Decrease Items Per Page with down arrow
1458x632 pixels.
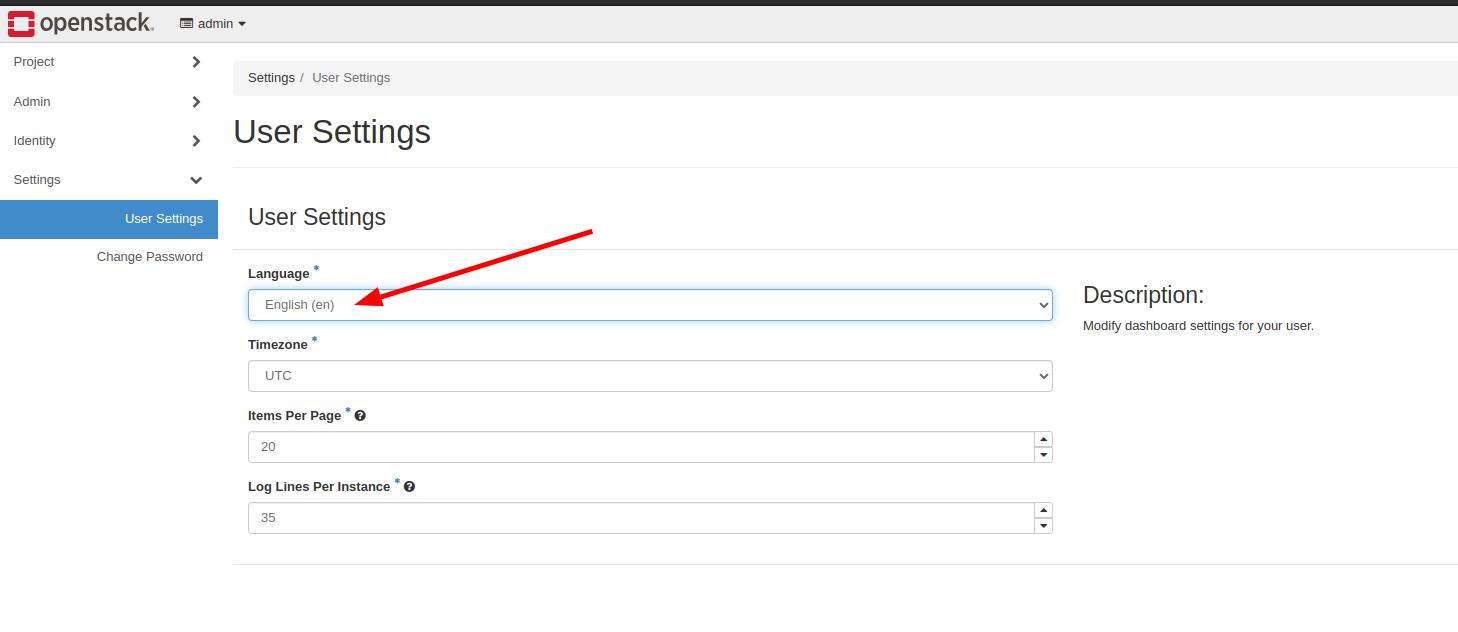click(x=1044, y=455)
